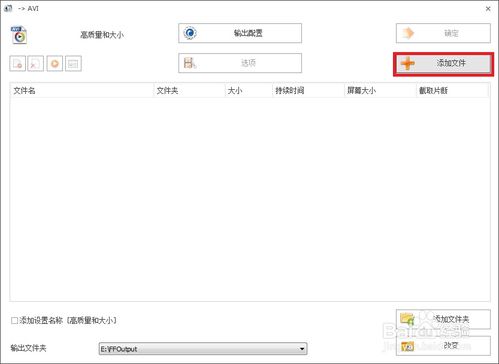Click the blue gear icon on 输出配置

click(x=190, y=33)
